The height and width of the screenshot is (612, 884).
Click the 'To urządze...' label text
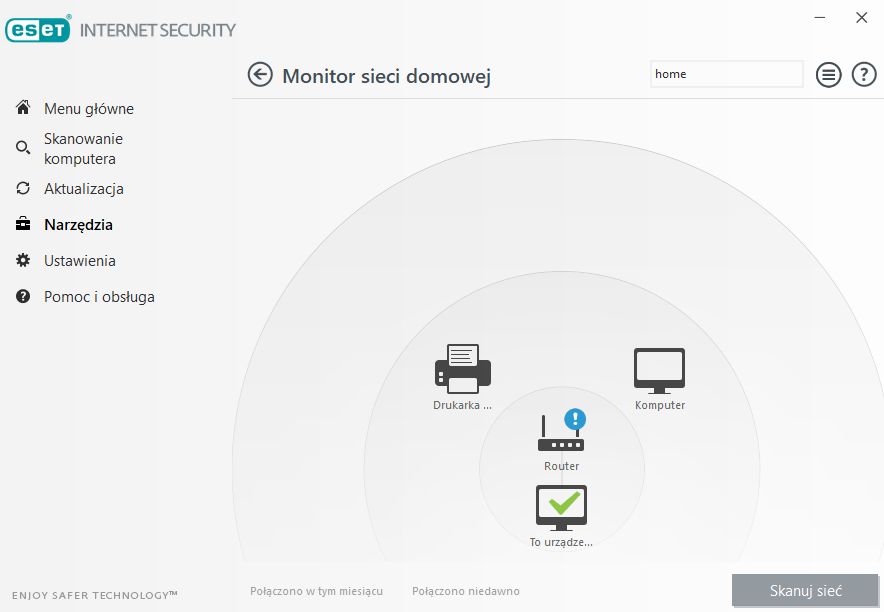click(x=561, y=542)
